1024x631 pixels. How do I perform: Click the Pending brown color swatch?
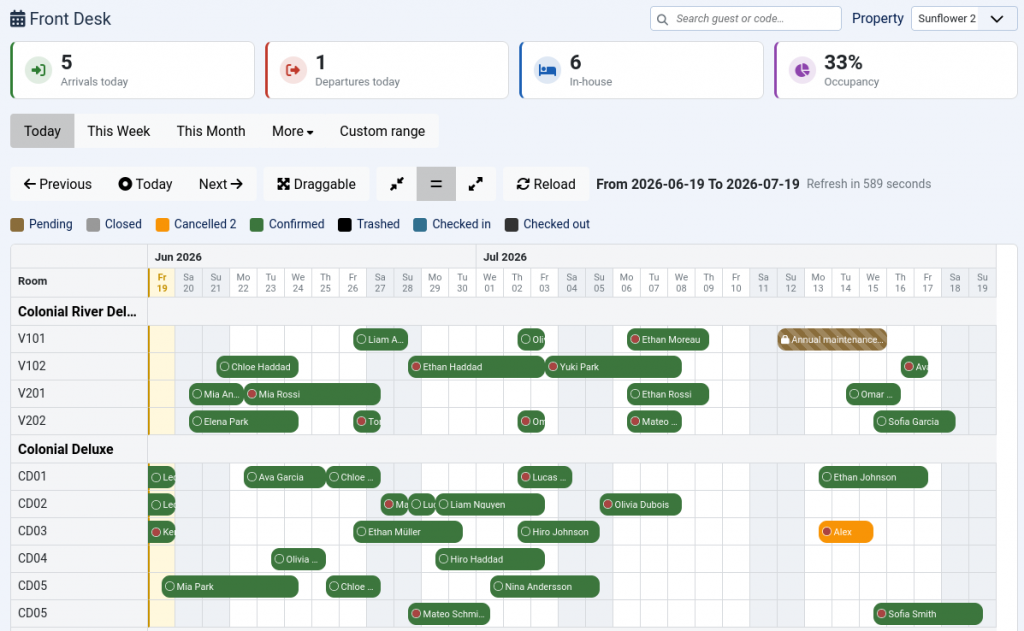(17, 225)
